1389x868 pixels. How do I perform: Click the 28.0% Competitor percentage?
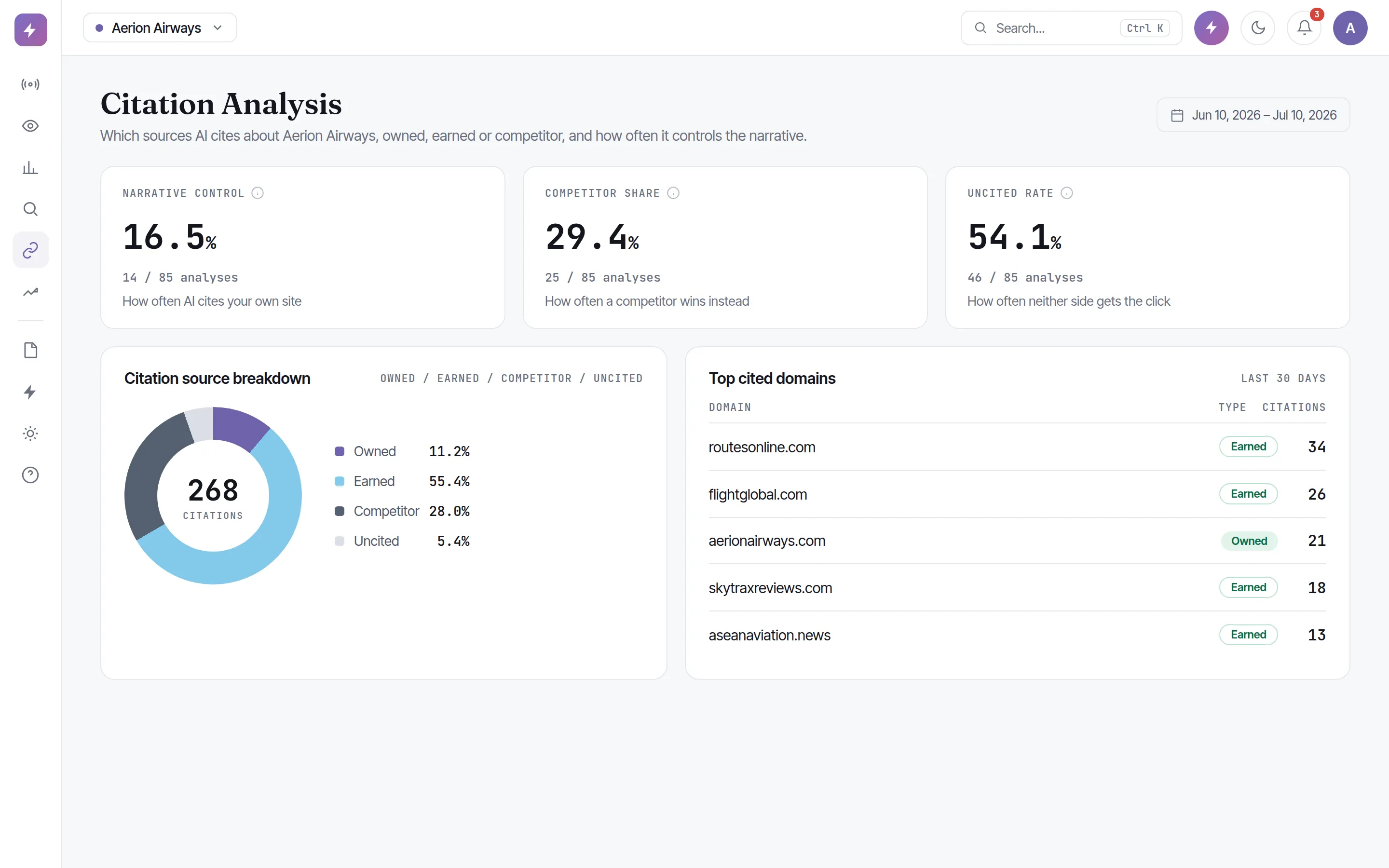click(449, 511)
